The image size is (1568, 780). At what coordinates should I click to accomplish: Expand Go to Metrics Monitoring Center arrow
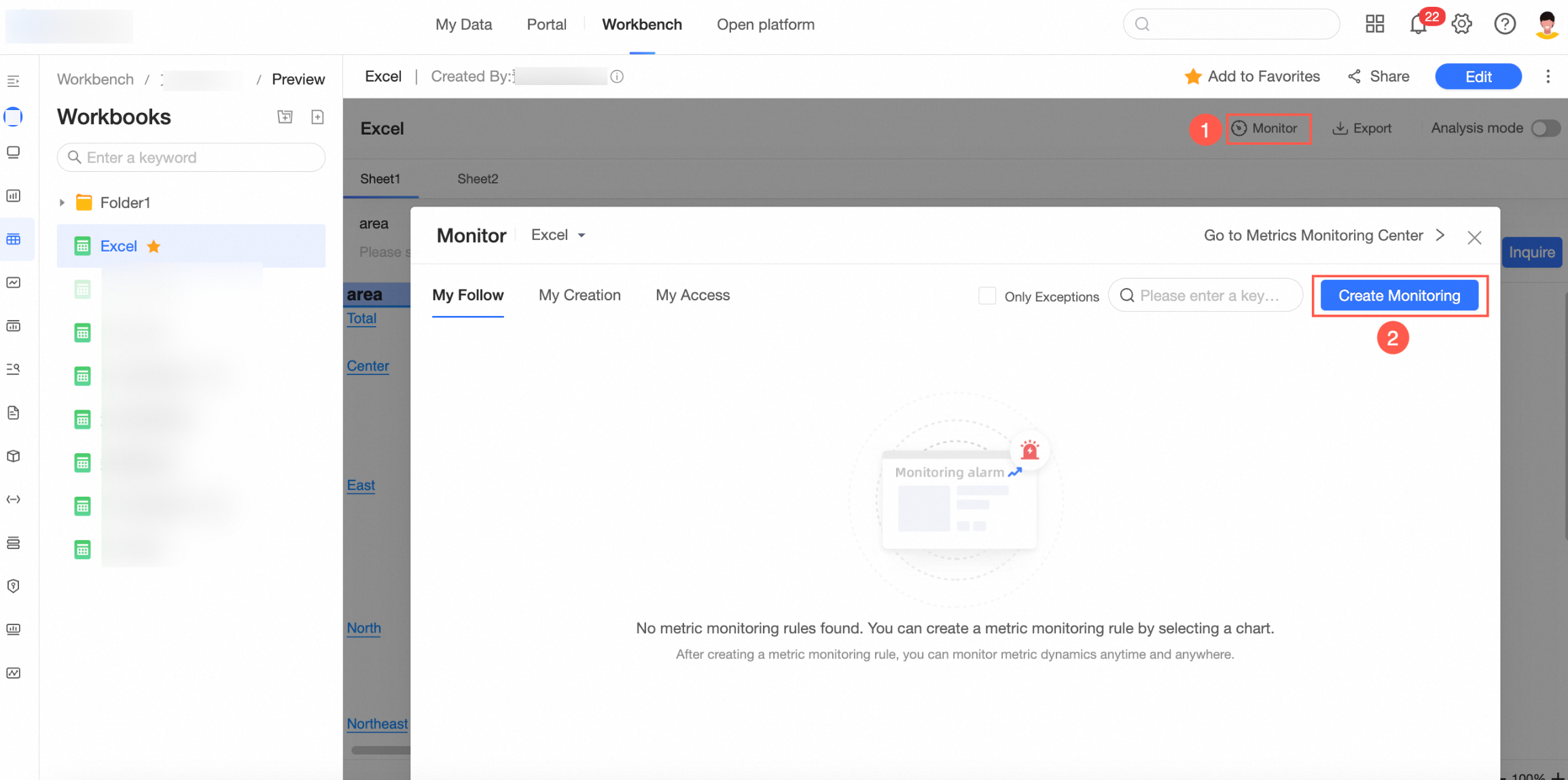click(1440, 235)
